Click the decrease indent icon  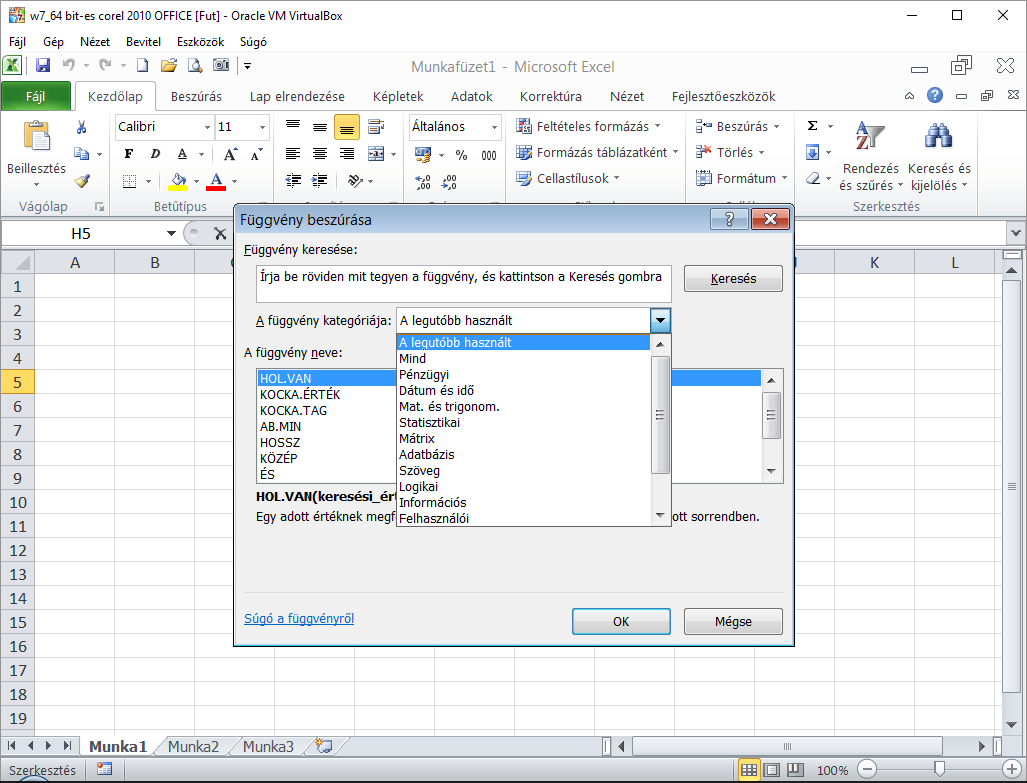pyautogui.click(x=293, y=180)
